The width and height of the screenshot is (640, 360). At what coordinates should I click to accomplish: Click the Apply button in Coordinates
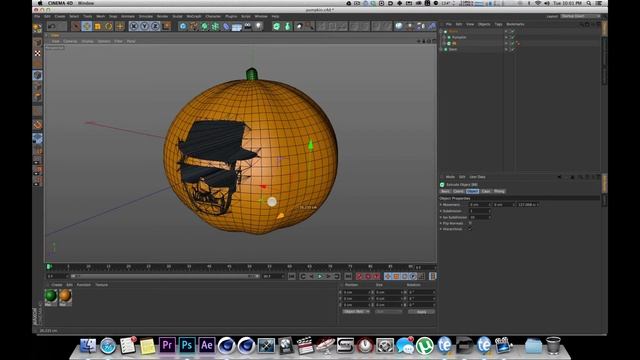click(421, 311)
